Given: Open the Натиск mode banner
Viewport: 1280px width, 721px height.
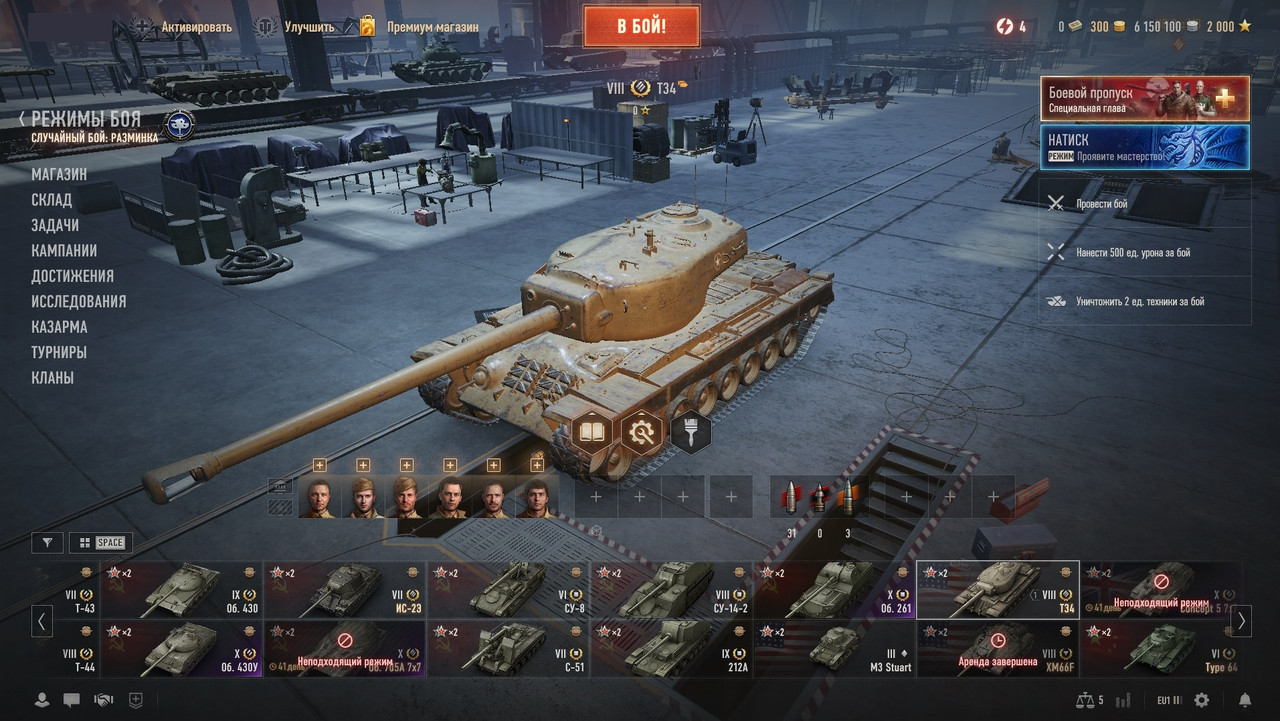Looking at the screenshot, I should pyautogui.click(x=1145, y=147).
